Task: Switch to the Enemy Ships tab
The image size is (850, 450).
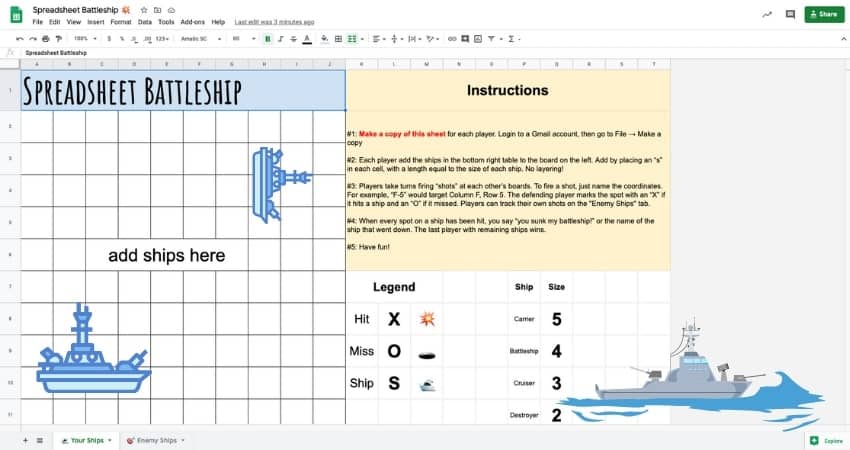Action: coord(156,440)
